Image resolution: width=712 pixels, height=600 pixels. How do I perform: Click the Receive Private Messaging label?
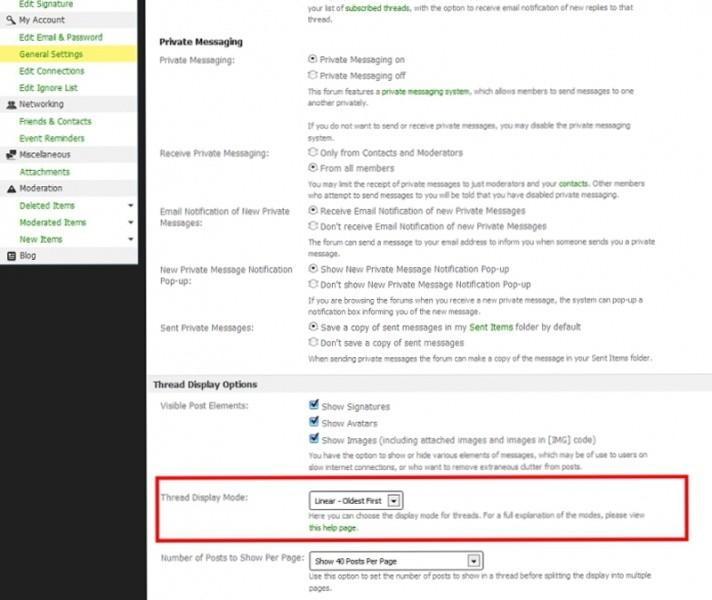214,154
